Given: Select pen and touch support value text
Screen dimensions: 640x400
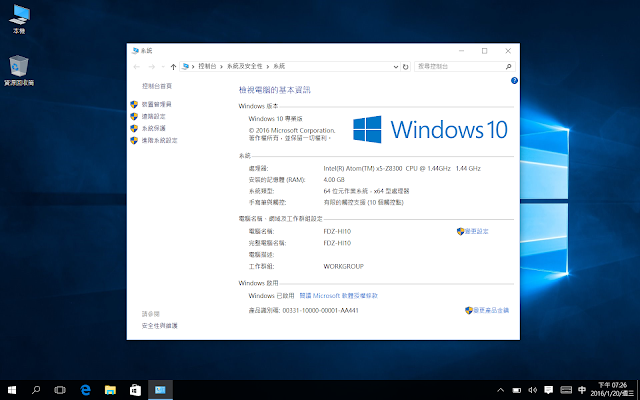Looking at the screenshot, I should pos(363,202).
